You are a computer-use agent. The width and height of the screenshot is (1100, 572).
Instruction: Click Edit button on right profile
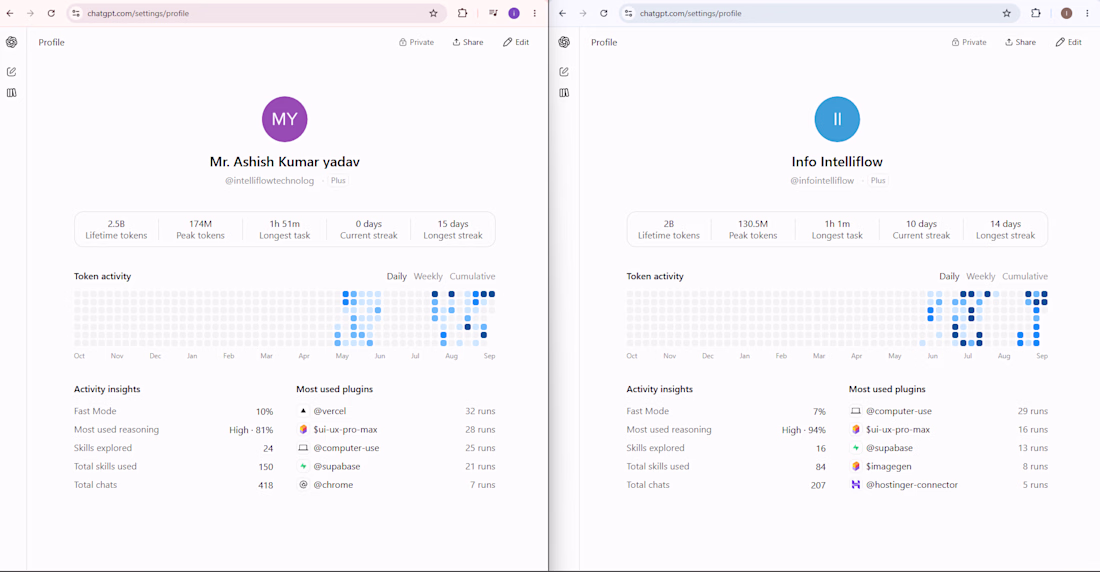click(x=1068, y=42)
